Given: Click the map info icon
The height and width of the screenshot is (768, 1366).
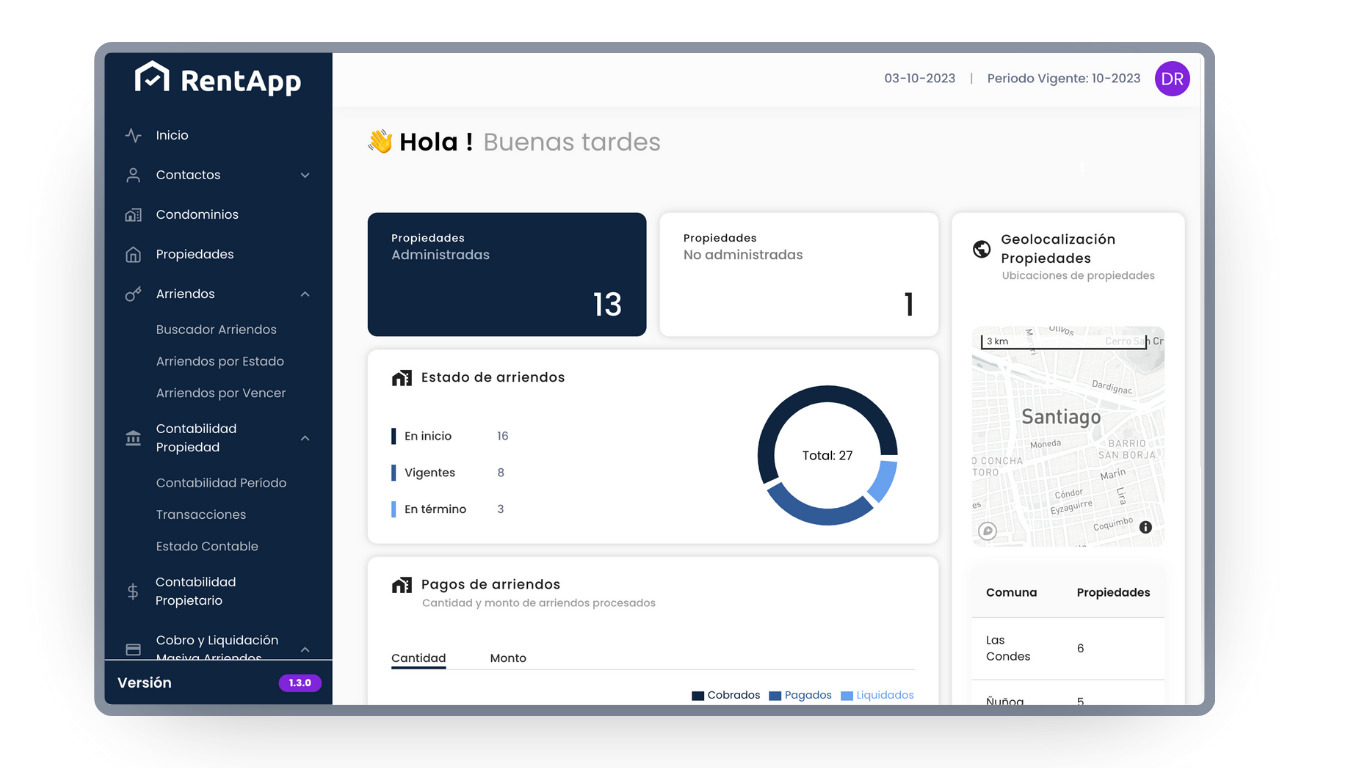Looking at the screenshot, I should pyautogui.click(x=1145, y=527).
